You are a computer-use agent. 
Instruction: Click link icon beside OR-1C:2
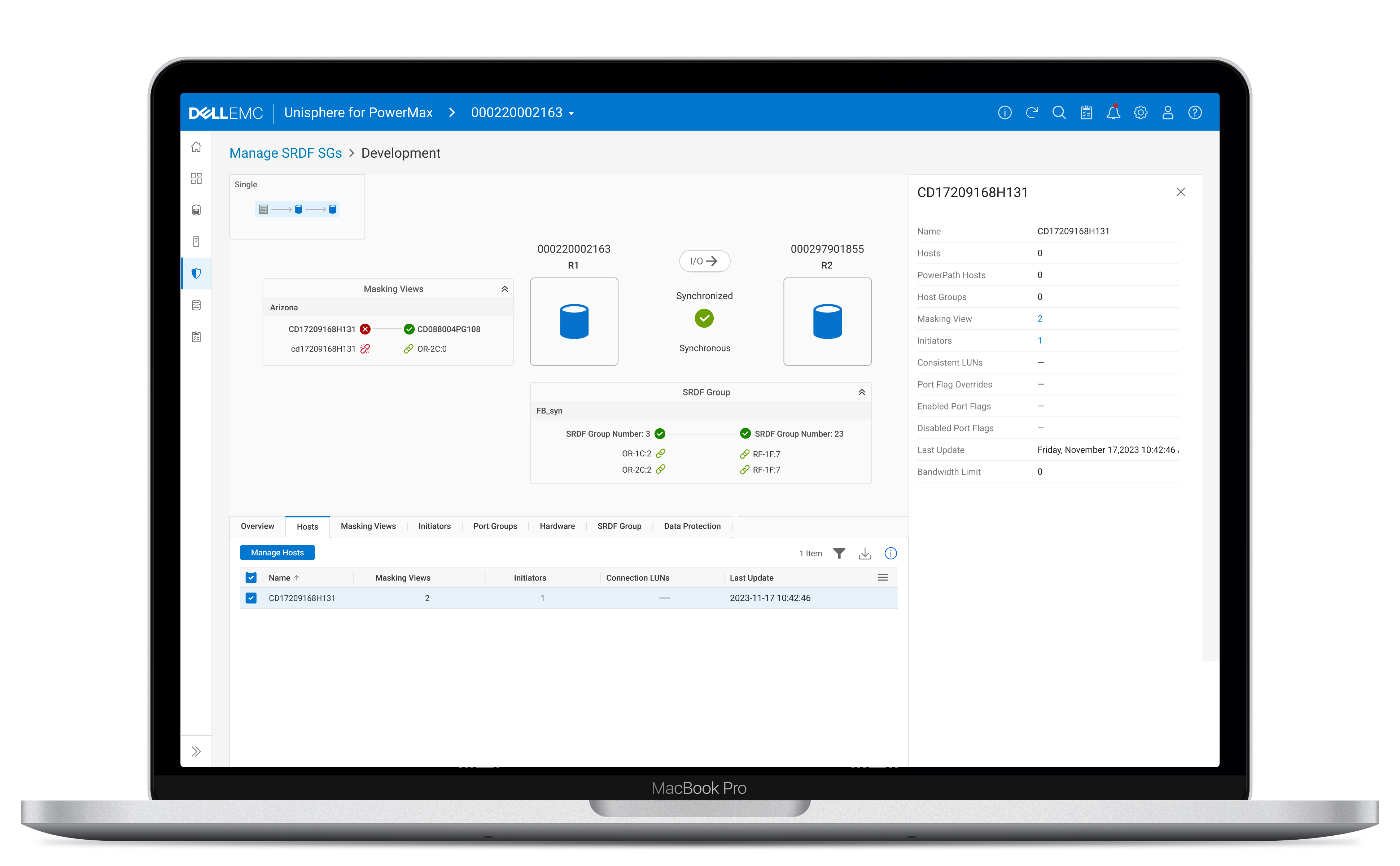pos(660,454)
